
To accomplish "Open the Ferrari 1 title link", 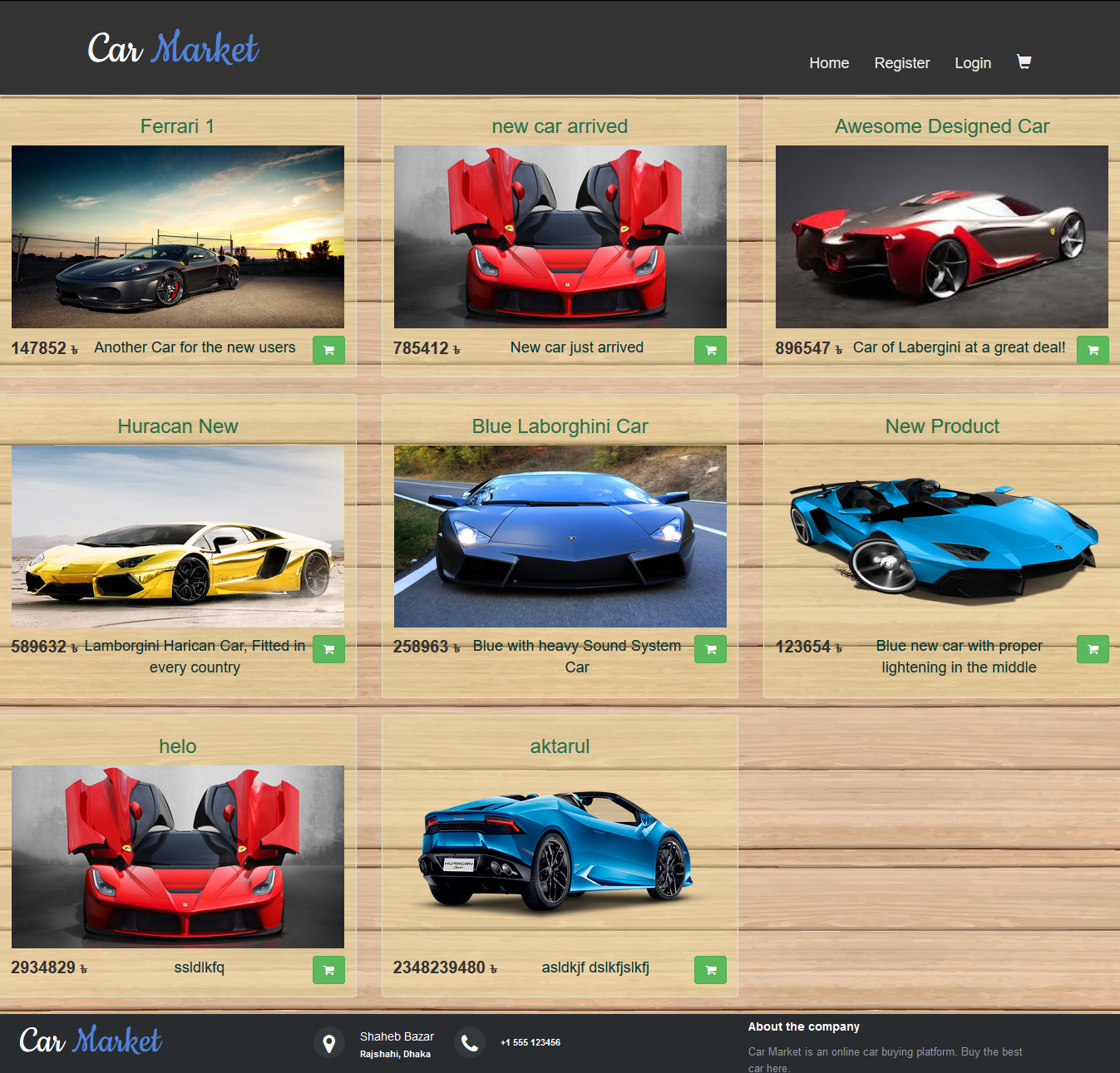I will 177,126.
